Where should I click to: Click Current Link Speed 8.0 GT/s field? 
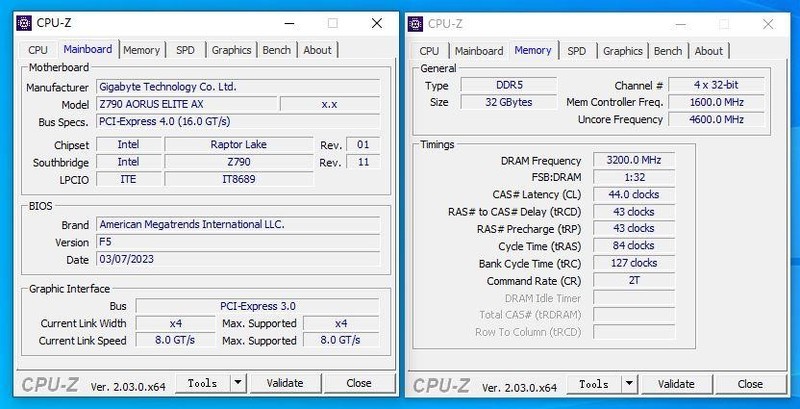(176, 340)
